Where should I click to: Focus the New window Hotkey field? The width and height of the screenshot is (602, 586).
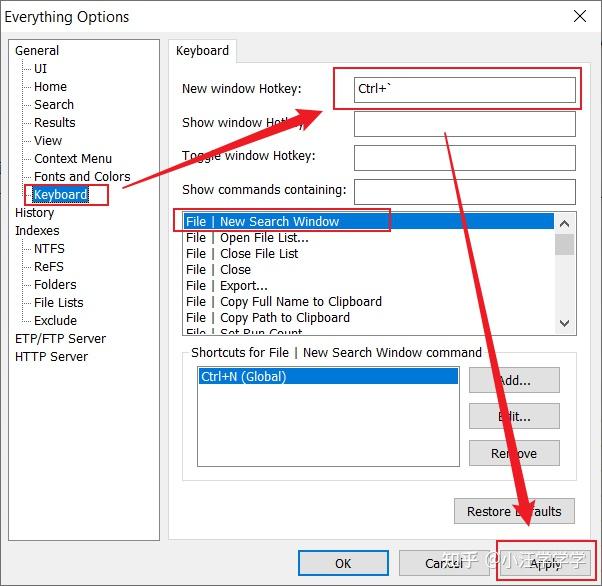click(465, 89)
